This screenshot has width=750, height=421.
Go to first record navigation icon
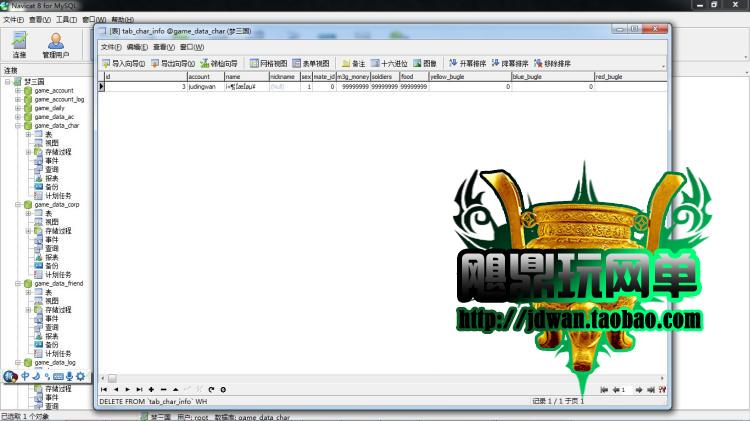click(x=104, y=389)
